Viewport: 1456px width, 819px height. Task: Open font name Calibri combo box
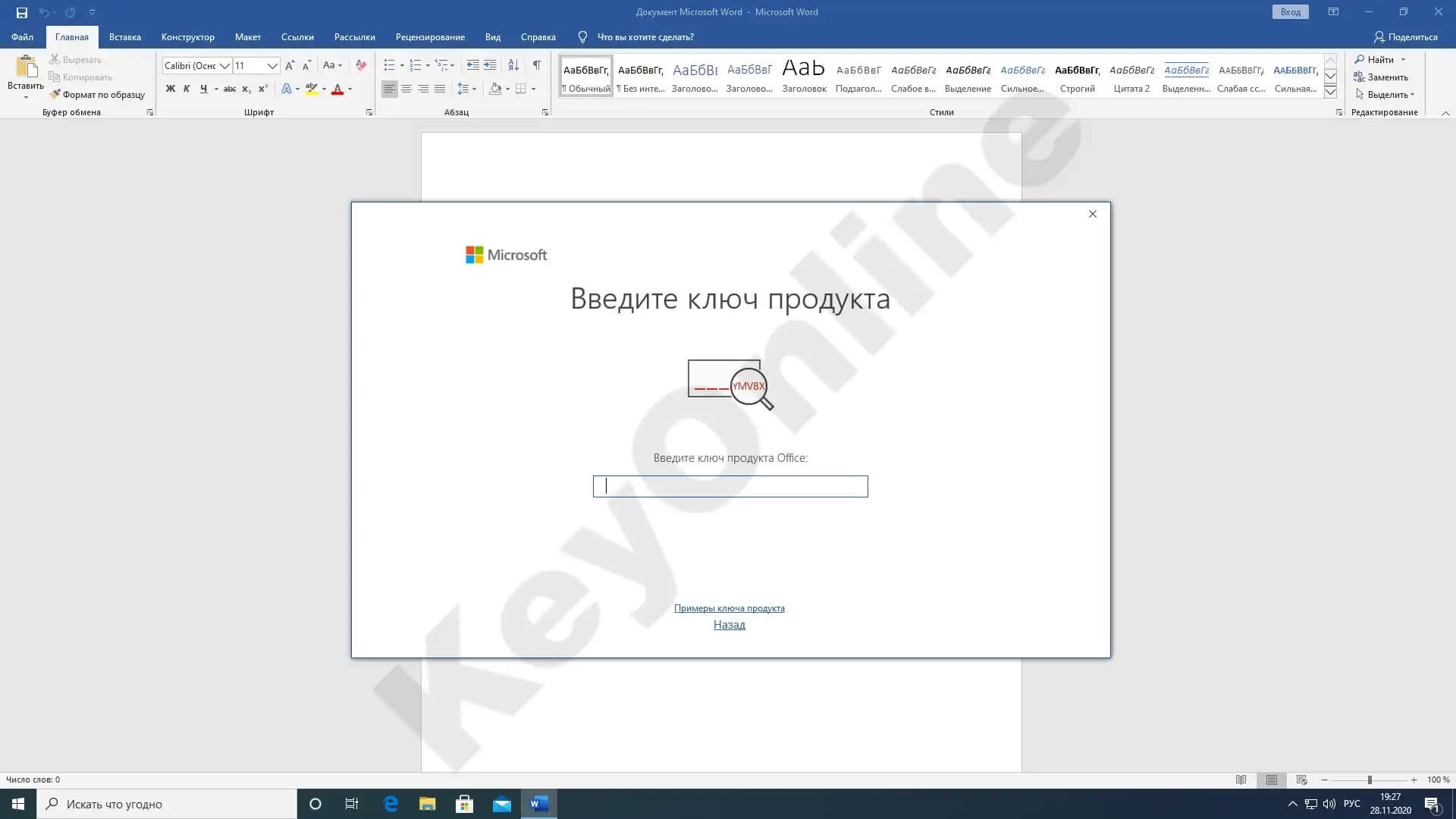(196, 66)
